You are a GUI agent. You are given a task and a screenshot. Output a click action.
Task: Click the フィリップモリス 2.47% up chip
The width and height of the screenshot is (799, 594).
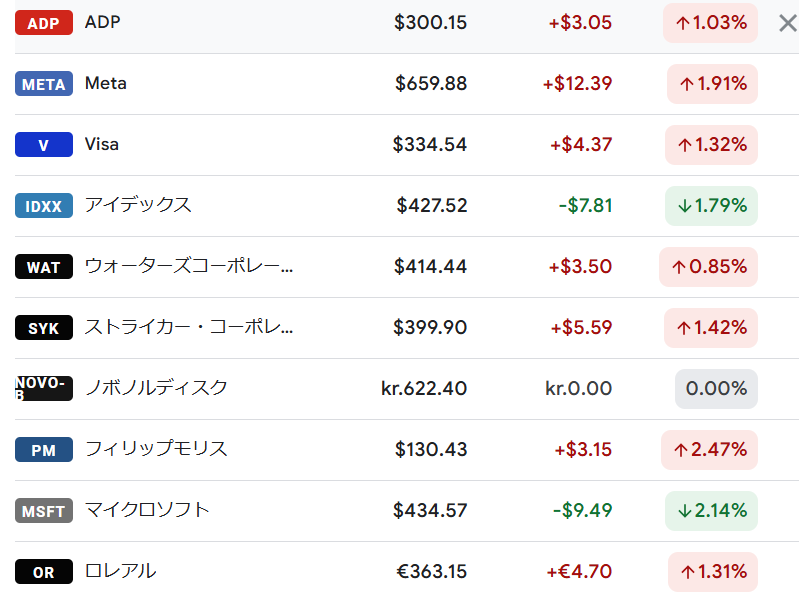710,450
